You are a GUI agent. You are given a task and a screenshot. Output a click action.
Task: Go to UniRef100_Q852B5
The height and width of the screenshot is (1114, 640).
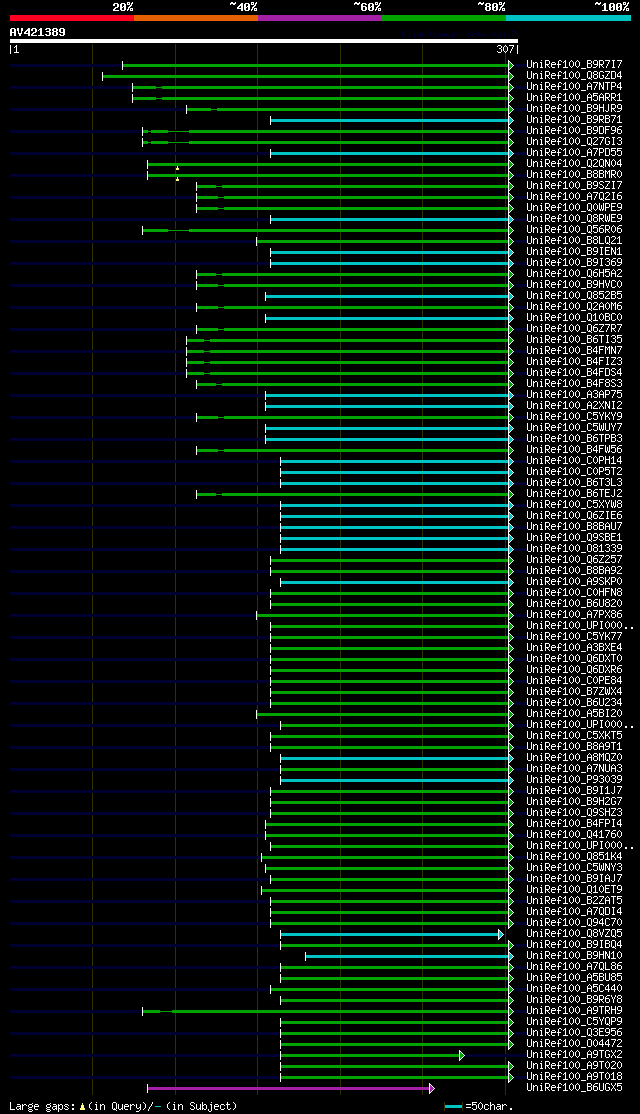click(574, 296)
